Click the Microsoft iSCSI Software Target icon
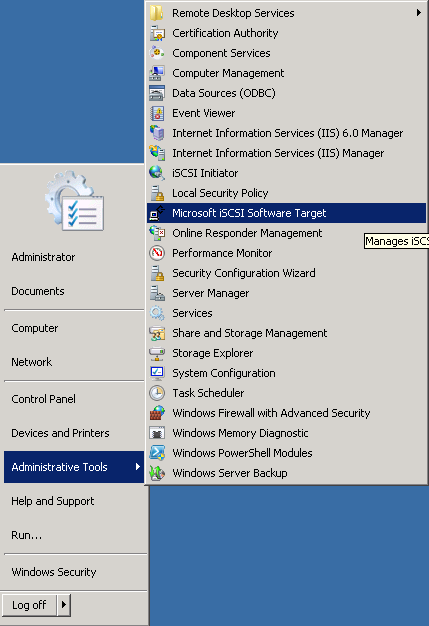 point(157,213)
